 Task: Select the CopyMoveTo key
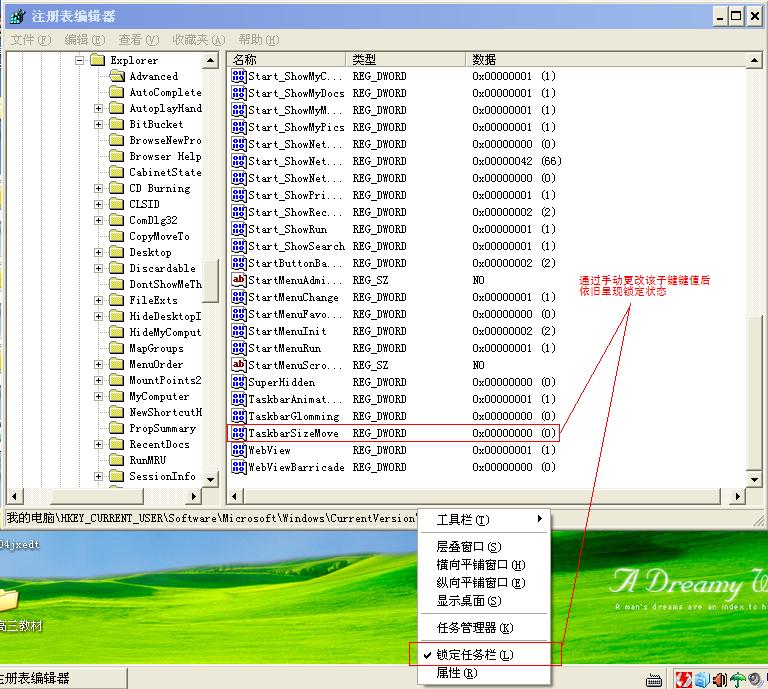(x=159, y=236)
